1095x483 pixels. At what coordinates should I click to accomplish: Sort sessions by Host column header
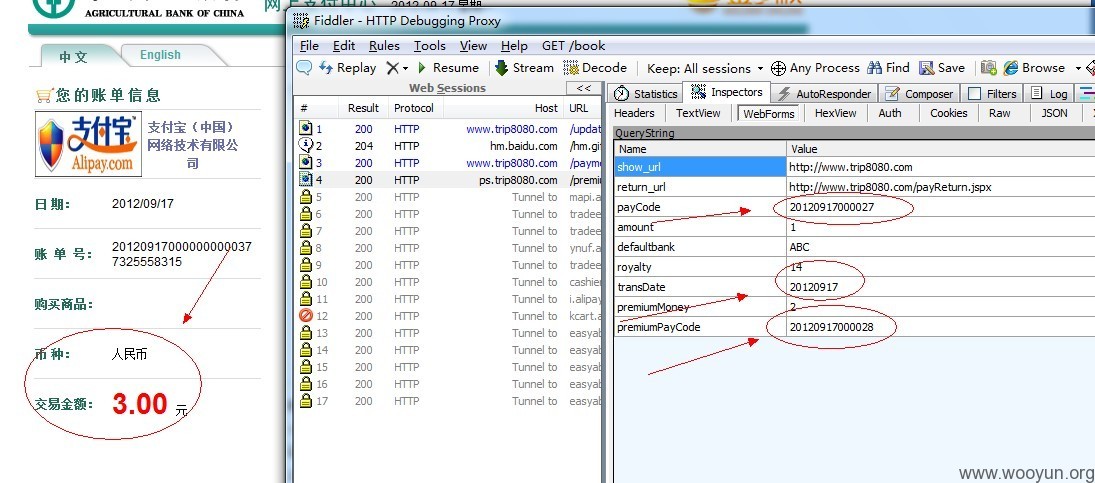(x=503, y=108)
